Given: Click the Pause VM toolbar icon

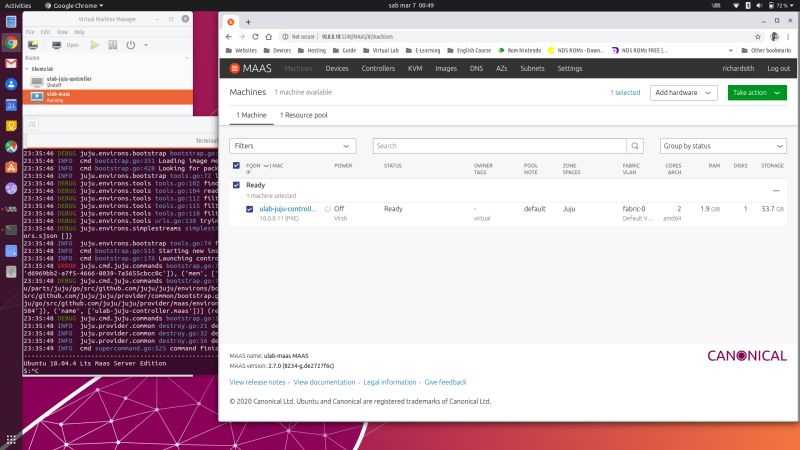Looking at the screenshot, I should pyautogui.click(x=113, y=45).
